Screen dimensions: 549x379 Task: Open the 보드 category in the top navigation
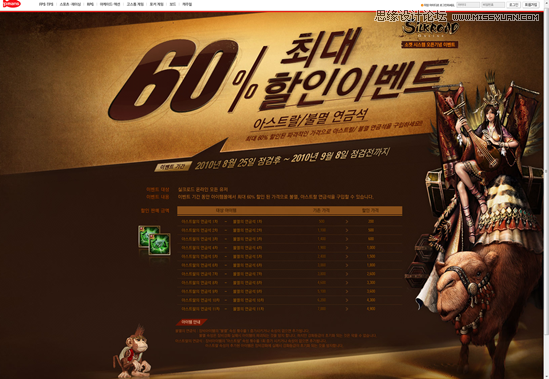pos(173,5)
